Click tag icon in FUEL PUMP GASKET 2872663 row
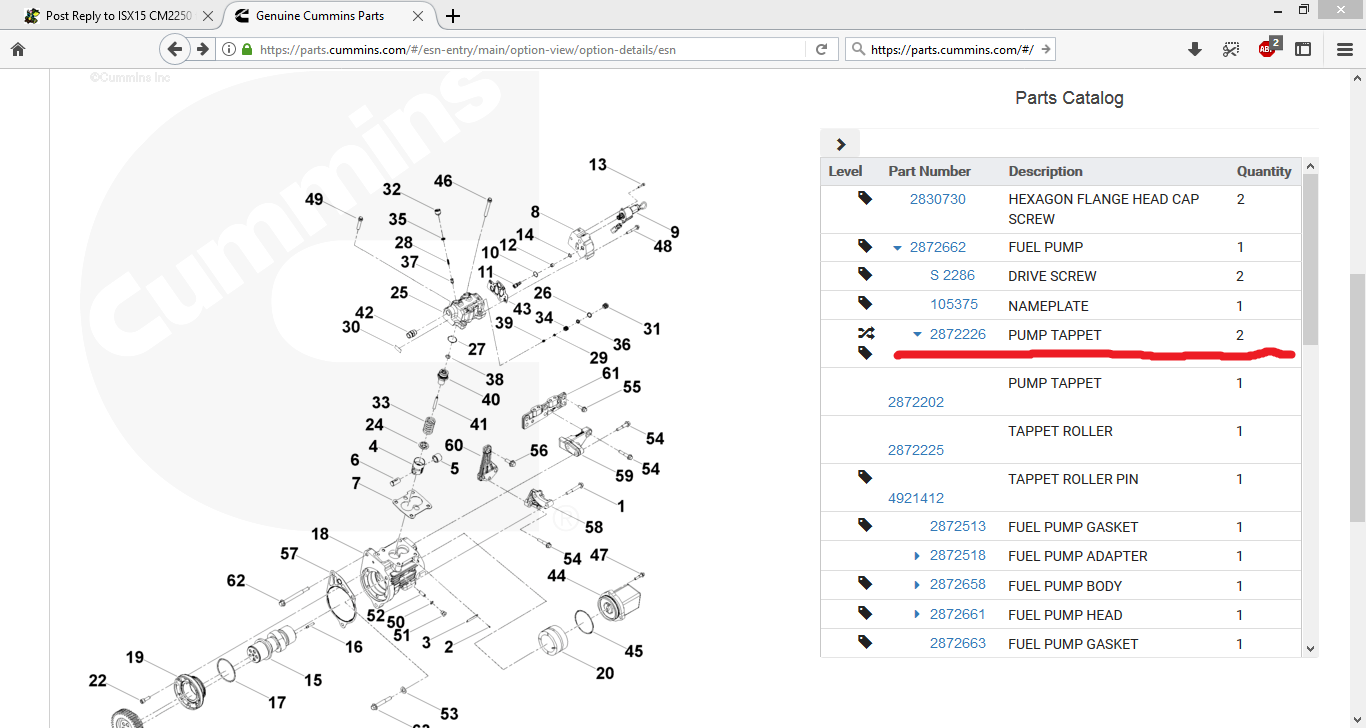 click(865, 641)
